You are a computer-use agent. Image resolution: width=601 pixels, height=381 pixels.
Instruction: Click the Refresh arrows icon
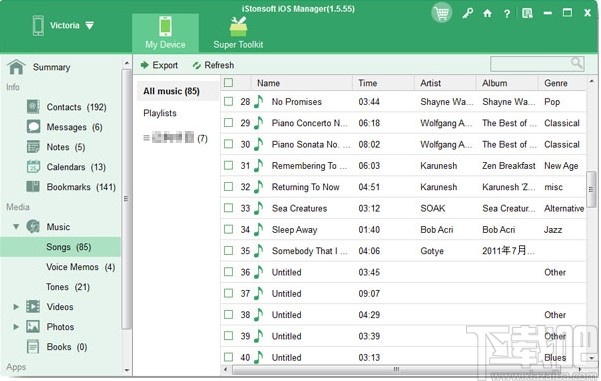tap(197, 66)
